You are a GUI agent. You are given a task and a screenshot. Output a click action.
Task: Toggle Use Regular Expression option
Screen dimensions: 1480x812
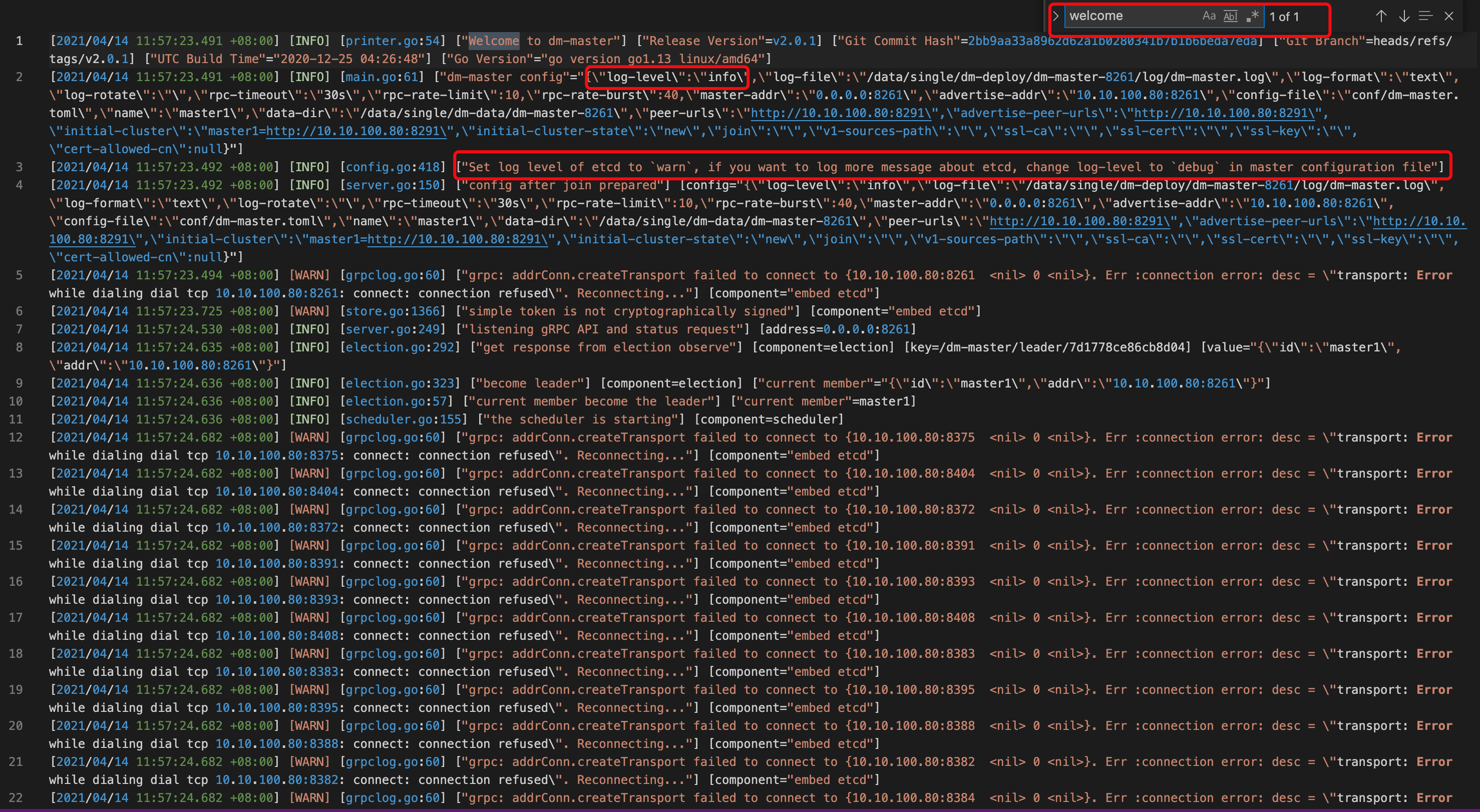click(x=1253, y=16)
